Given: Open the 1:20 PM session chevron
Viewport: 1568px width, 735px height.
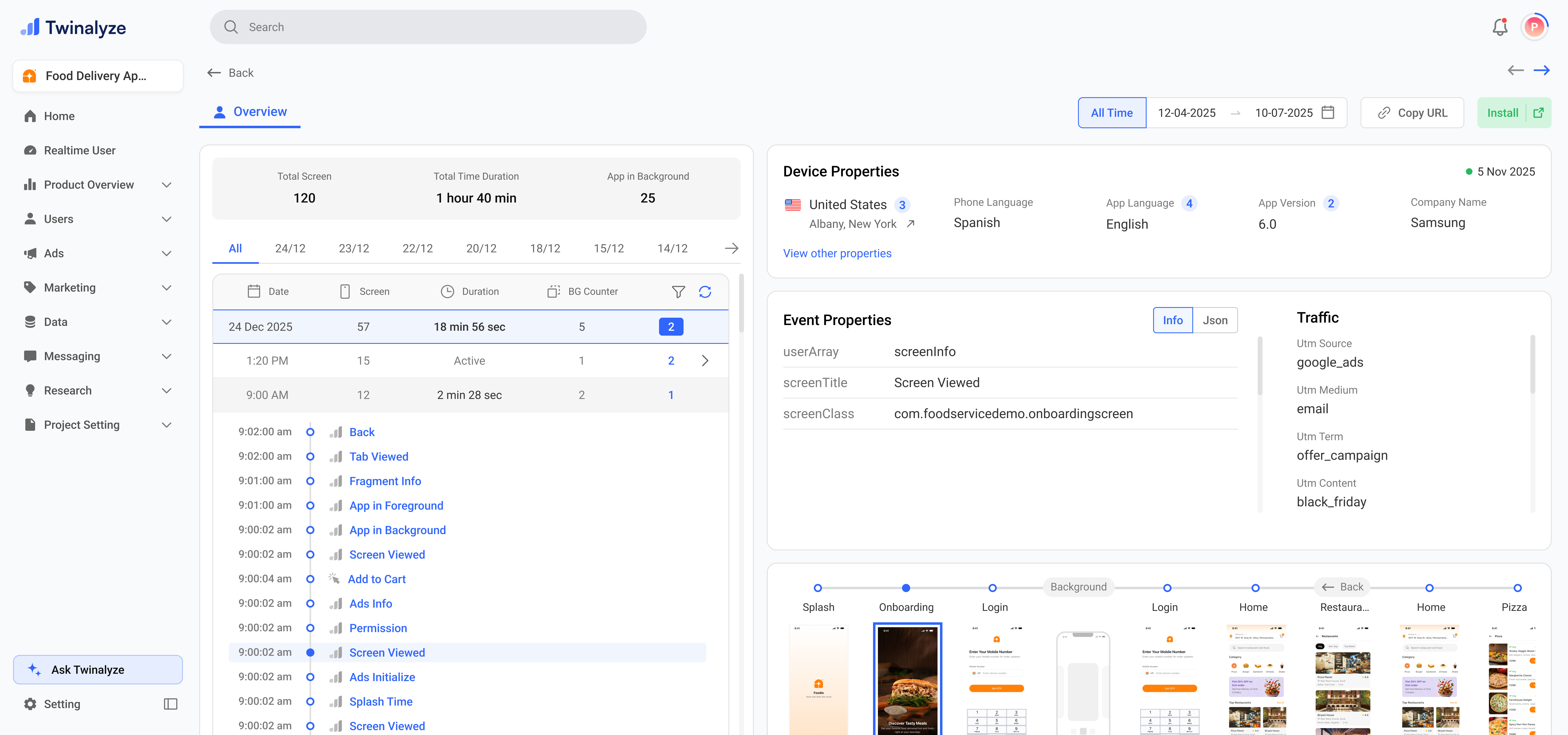Looking at the screenshot, I should [x=705, y=361].
